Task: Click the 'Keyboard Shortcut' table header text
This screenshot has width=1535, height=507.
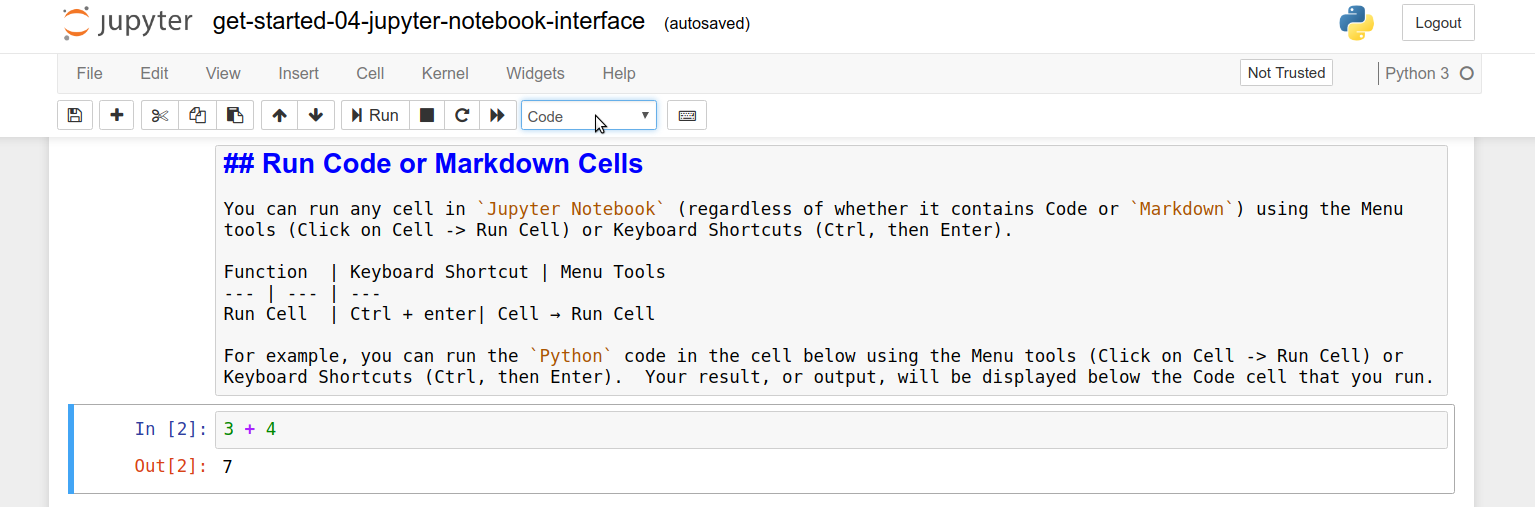Action: [x=439, y=272]
